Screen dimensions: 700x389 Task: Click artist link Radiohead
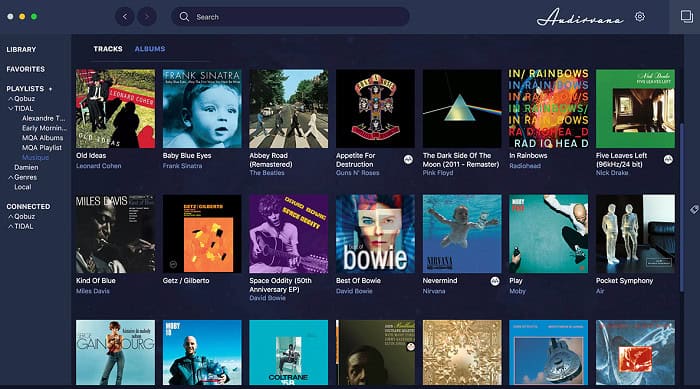point(525,166)
